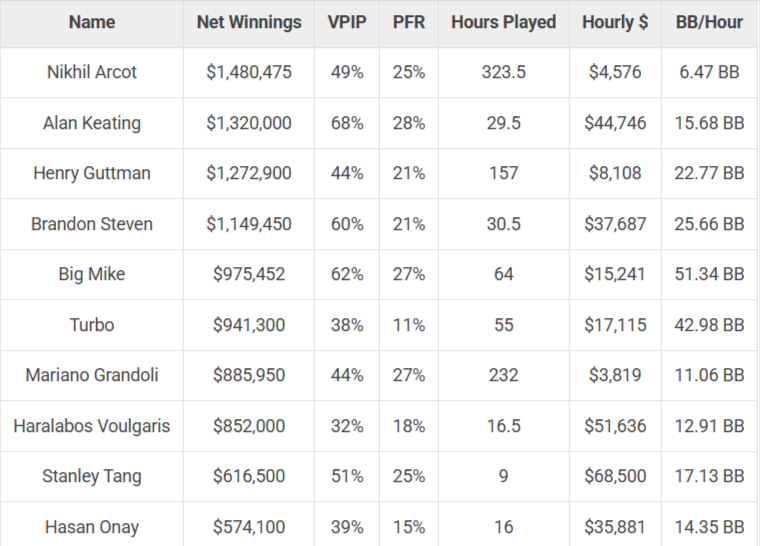The width and height of the screenshot is (760, 546).
Task: Click Haralabos Voulgaris in the list
Action: (x=92, y=426)
